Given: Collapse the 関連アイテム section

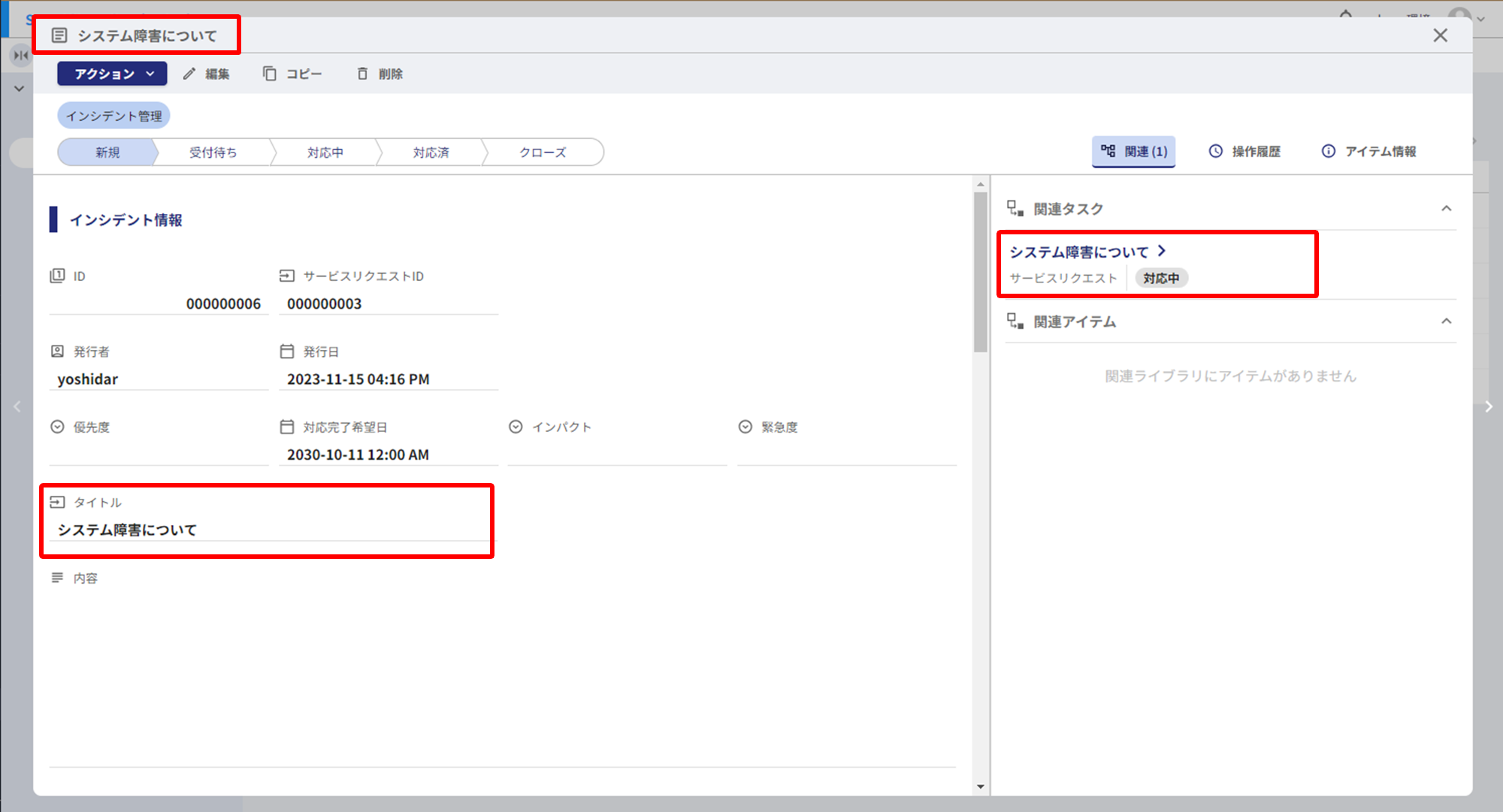Looking at the screenshot, I should point(1446,321).
